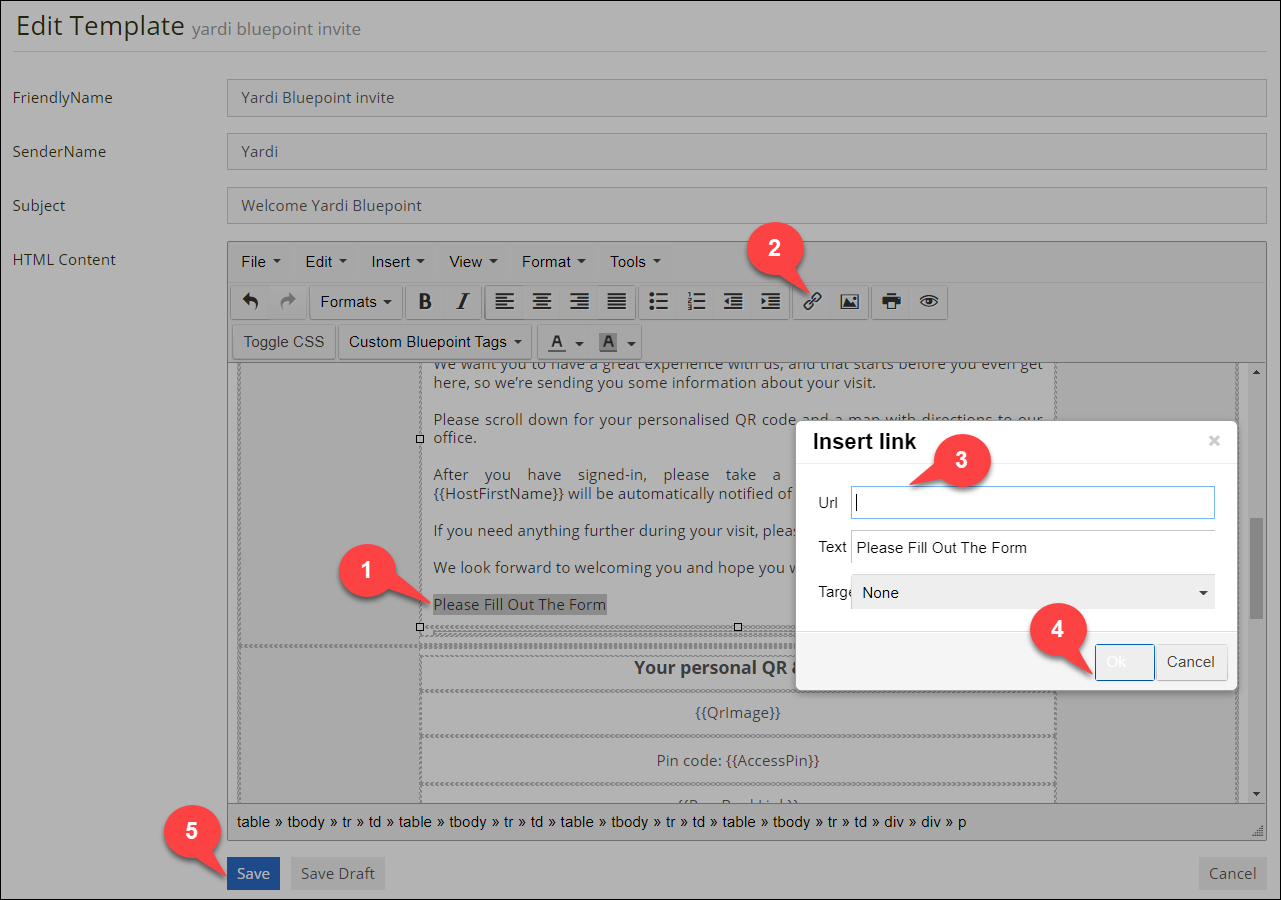Click the SenderName input field
Viewport: 1281px width, 900px height.
747,152
